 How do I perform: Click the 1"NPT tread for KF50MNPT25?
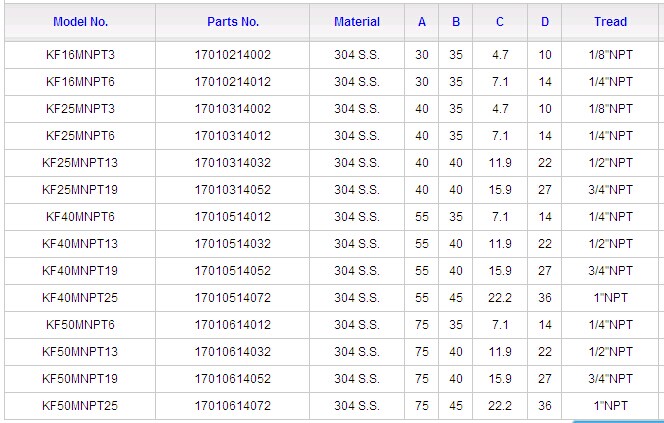pyautogui.click(x=610, y=406)
